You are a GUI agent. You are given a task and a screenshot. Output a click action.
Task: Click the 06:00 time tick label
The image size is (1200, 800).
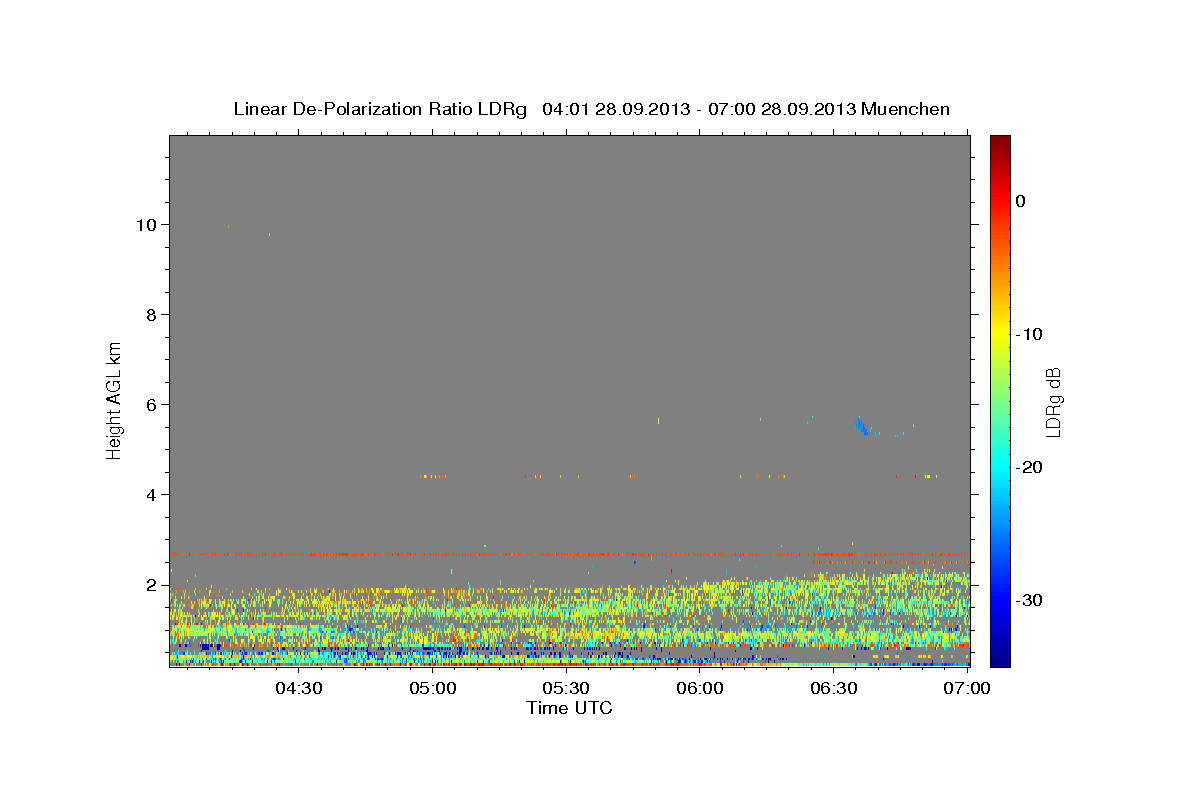700,689
